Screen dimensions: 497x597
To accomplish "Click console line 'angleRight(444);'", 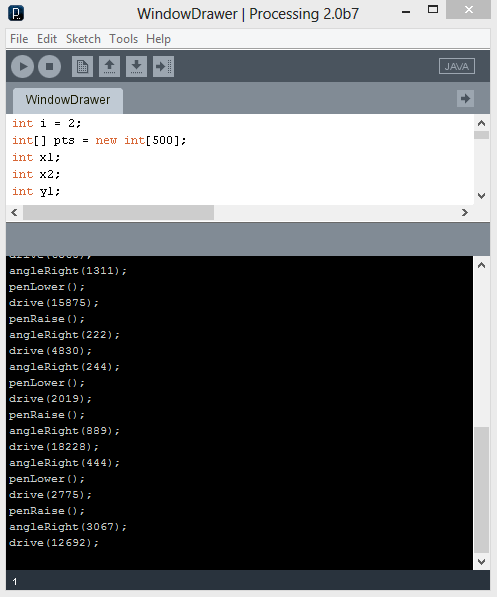I will pyautogui.click(x=64, y=463).
